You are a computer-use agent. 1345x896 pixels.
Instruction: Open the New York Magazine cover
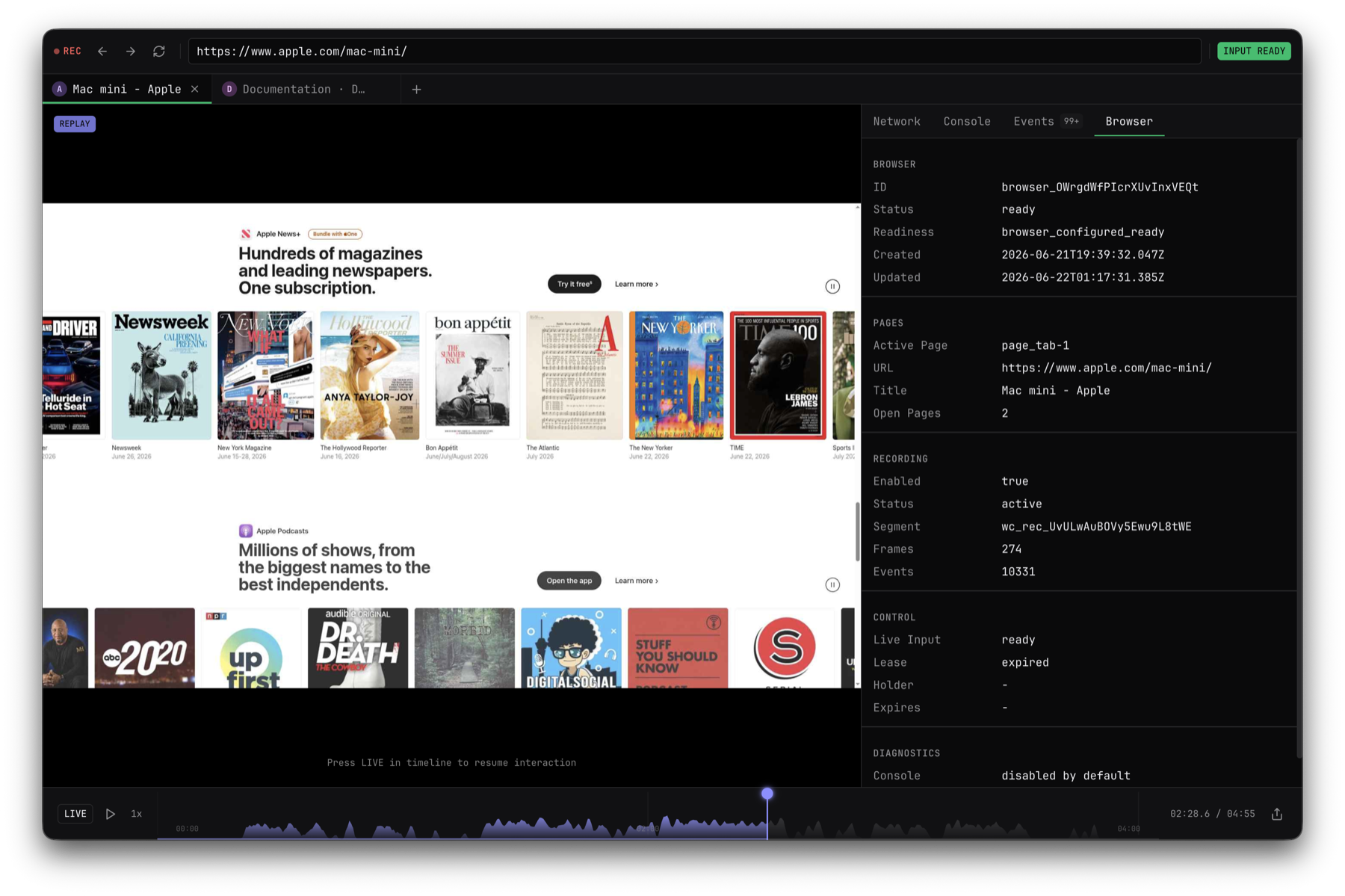265,375
